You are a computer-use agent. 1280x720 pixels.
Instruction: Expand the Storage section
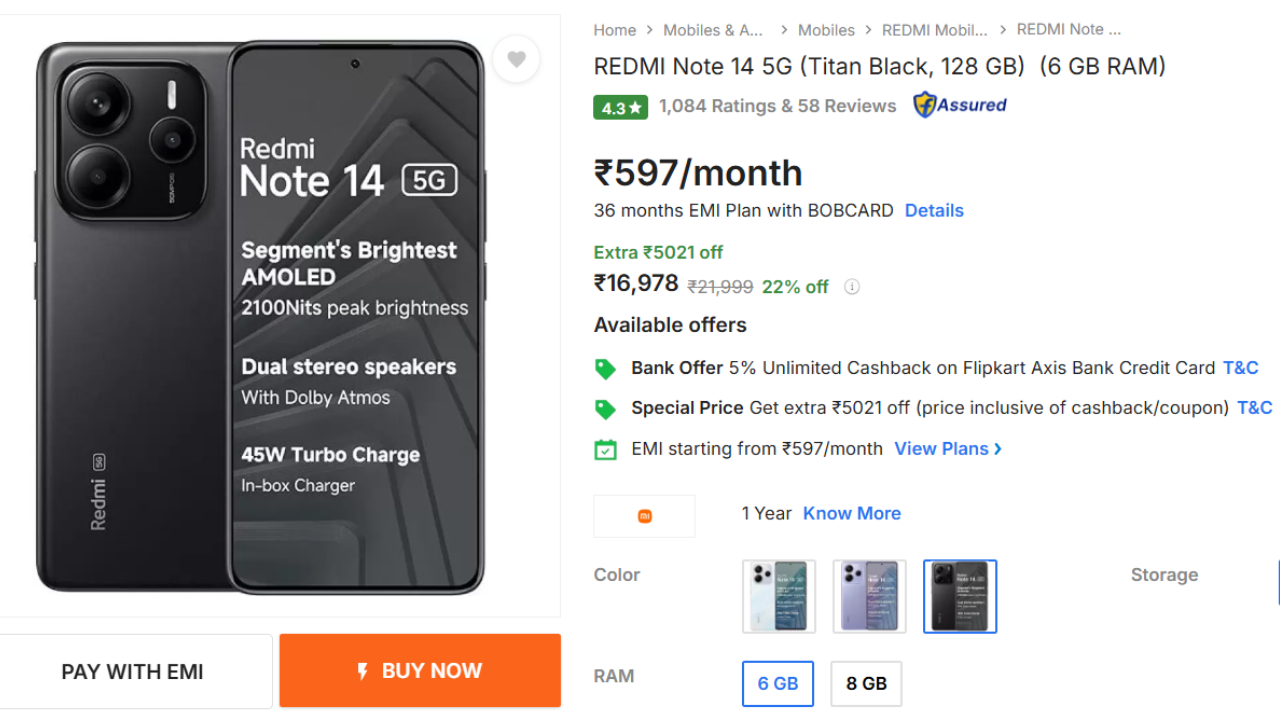(1164, 575)
